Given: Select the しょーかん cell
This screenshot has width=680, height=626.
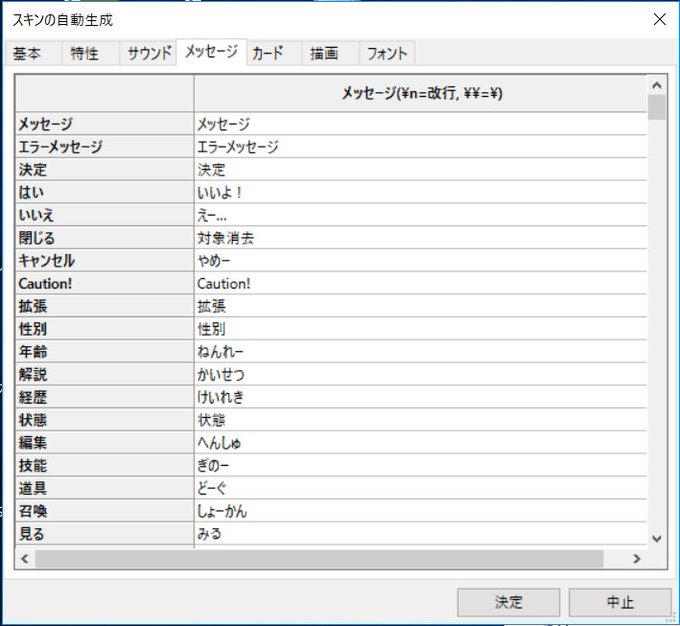Looking at the screenshot, I should (x=420, y=511).
